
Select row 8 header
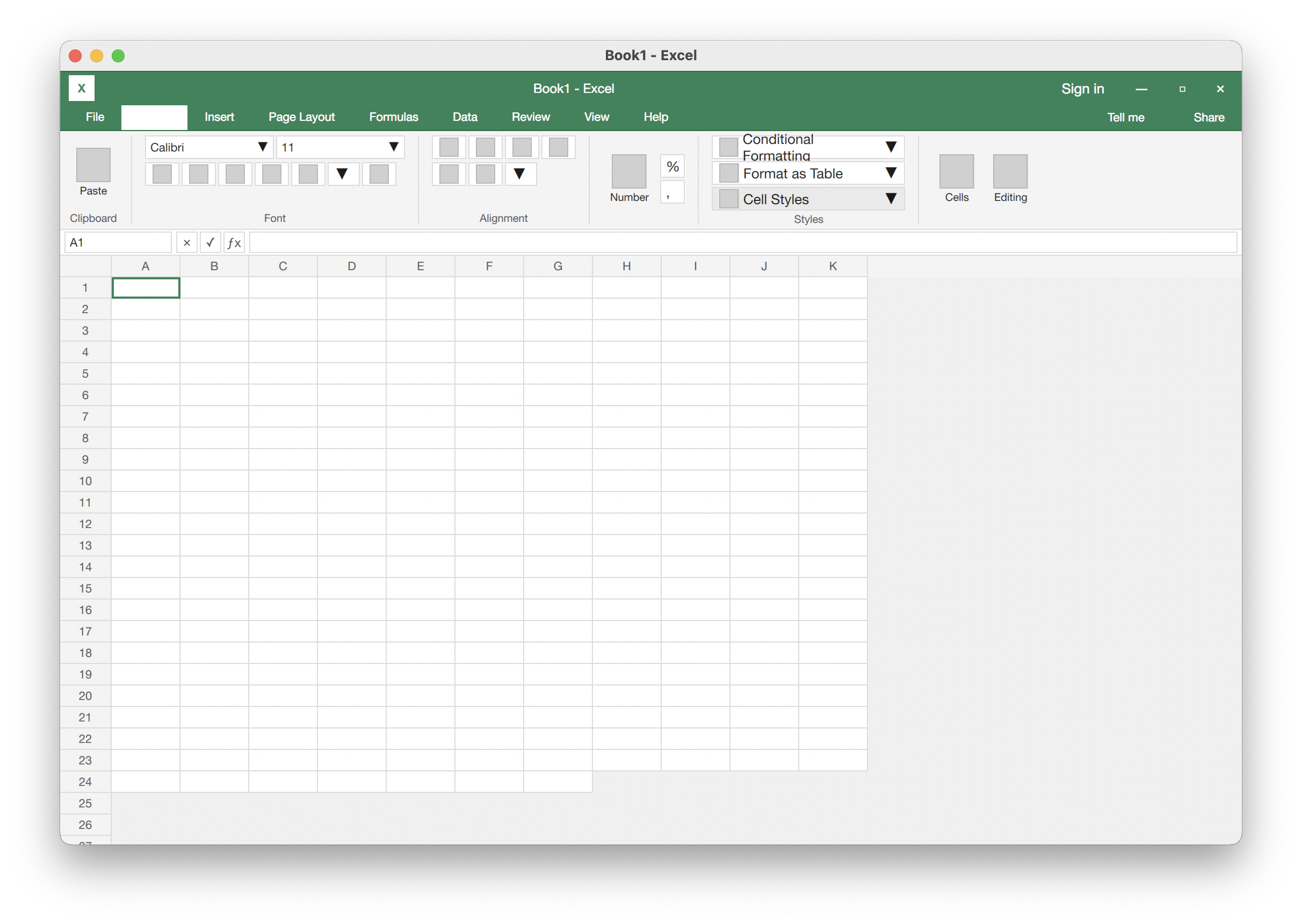86,438
